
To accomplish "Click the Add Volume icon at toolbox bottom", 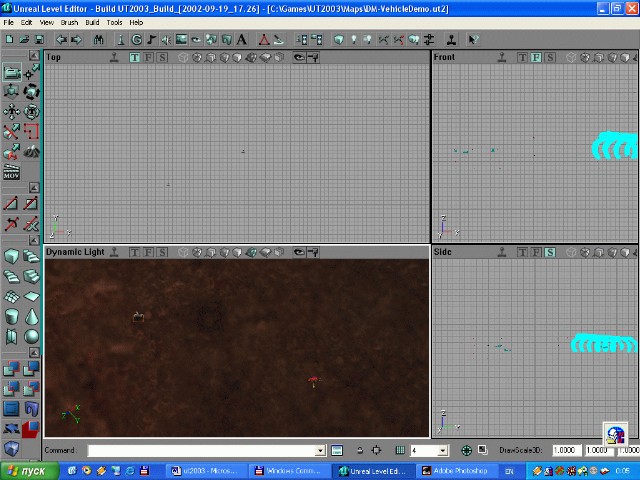I will [12, 448].
